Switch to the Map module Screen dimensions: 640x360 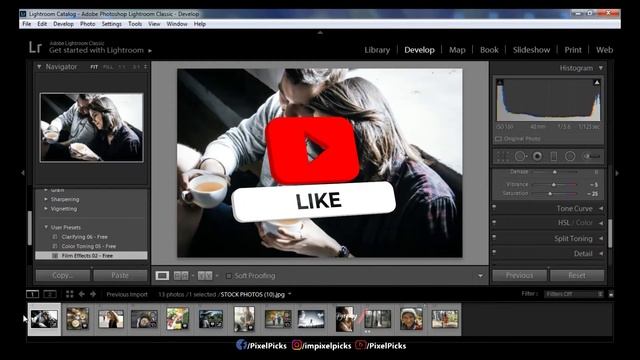pos(457,50)
